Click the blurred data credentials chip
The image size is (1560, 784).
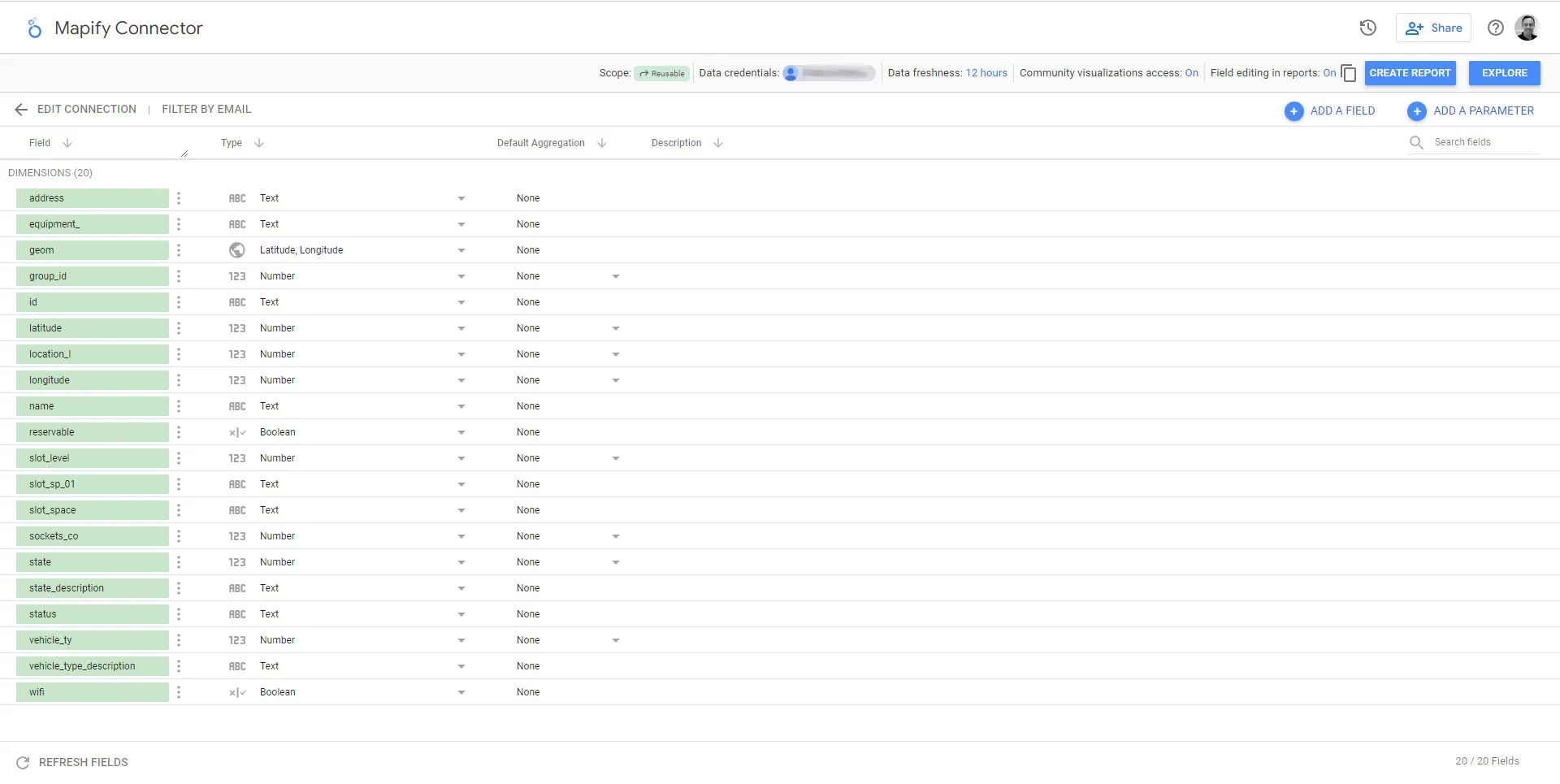click(x=829, y=73)
